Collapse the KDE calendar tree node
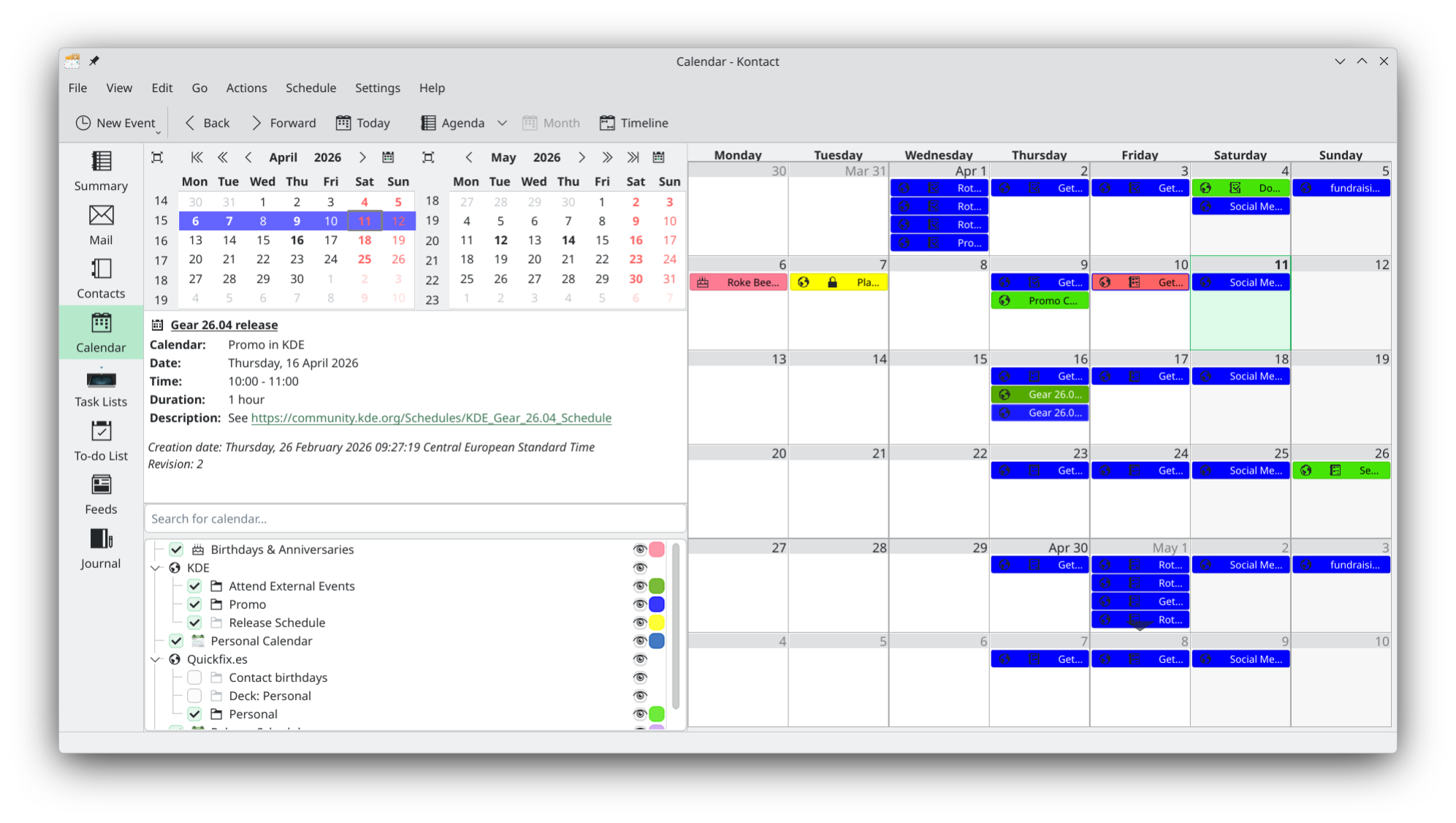Screen dimensions: 1456x823 point(156,568)
